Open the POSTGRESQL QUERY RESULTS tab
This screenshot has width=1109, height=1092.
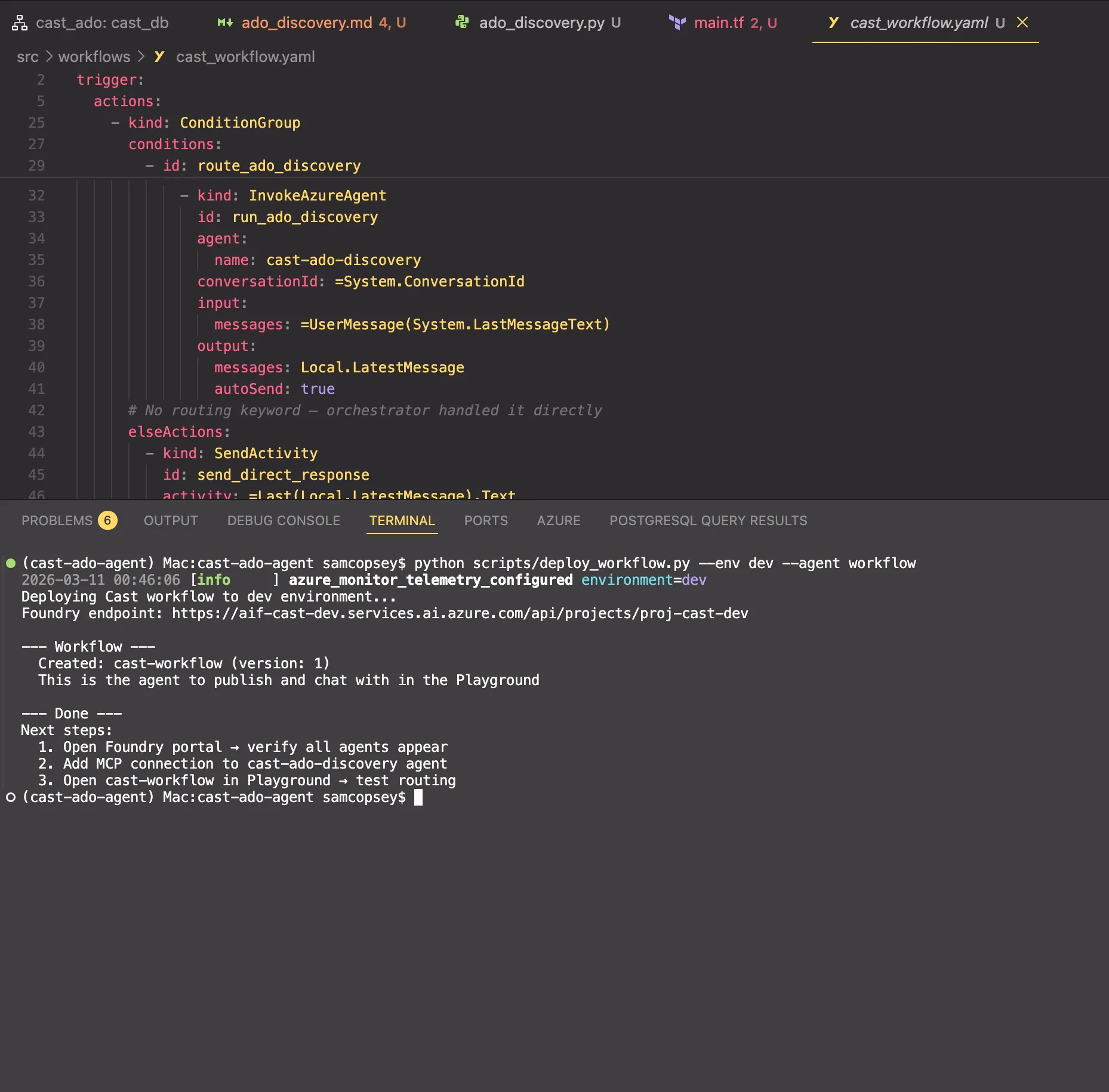click(708, 520)
